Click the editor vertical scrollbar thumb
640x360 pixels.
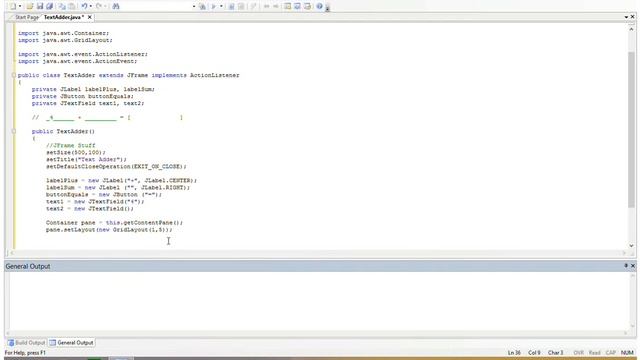pos(631,130)
